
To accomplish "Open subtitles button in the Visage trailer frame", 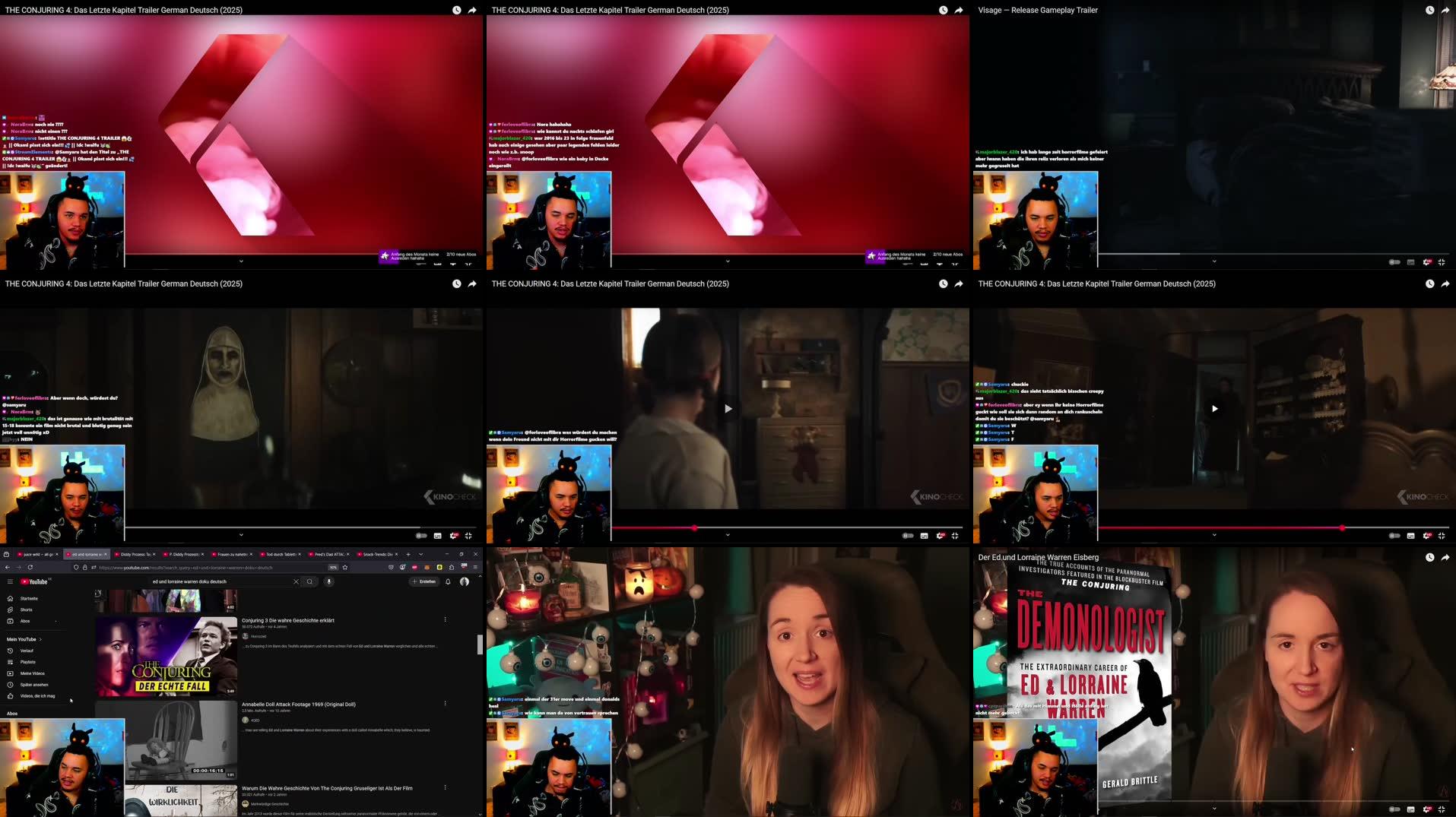I will [x=1411, y=262].
